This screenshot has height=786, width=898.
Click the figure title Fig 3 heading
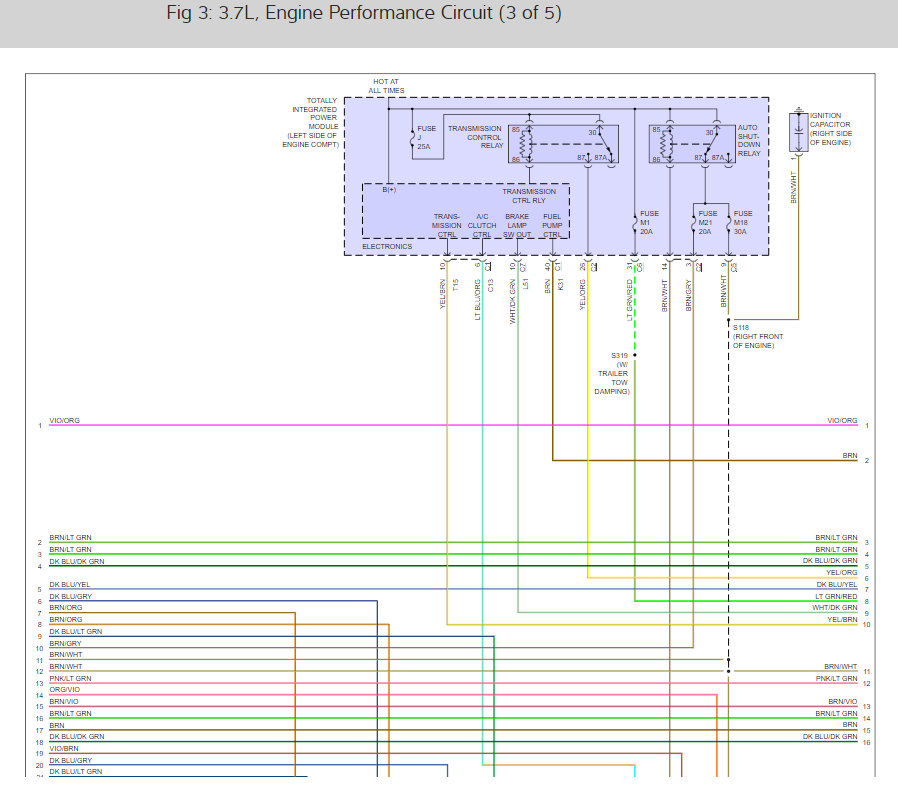[364, 13]
